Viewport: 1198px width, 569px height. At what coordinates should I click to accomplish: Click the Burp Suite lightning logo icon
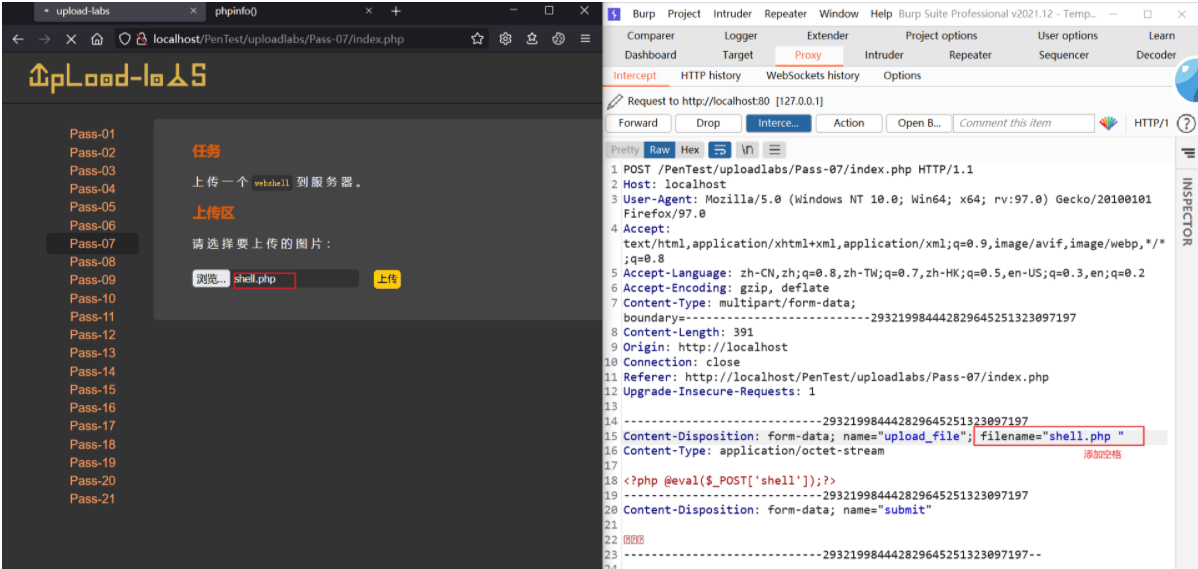click(x=616, y=14)
